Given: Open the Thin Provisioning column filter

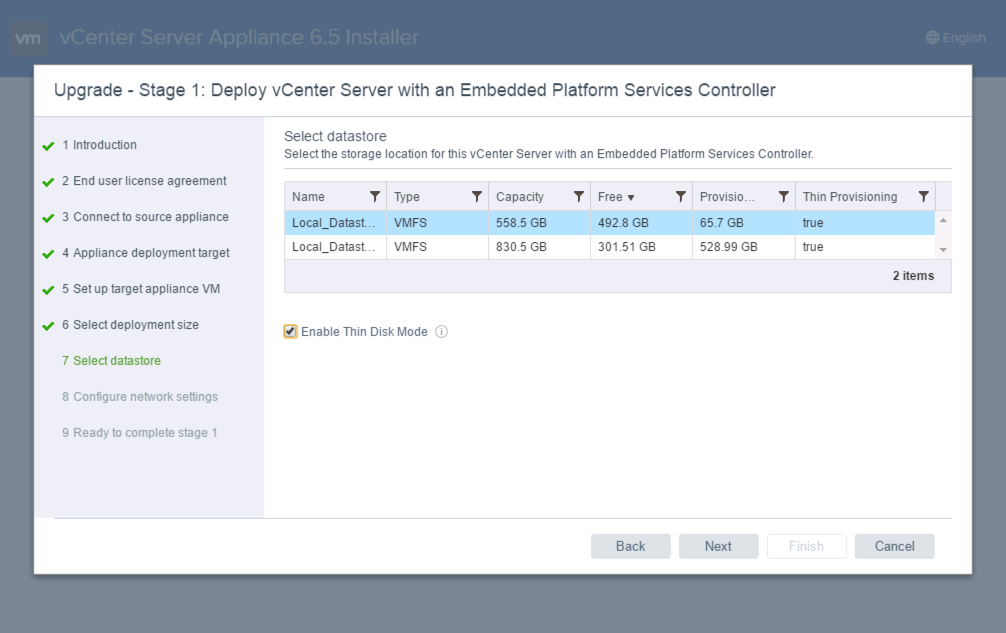Looking at the screenshot, I should [923, 196].
